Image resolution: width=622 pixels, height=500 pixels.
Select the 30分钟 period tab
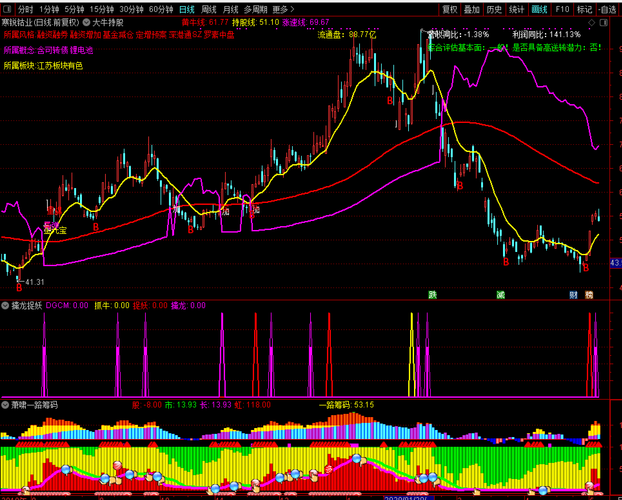[x=131, y=9]
